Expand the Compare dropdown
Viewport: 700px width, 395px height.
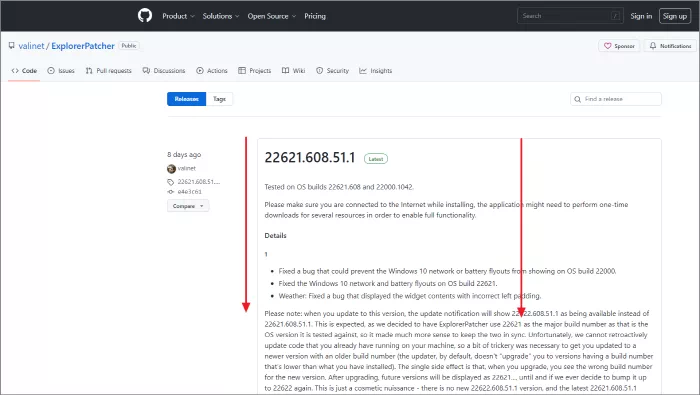188,206
